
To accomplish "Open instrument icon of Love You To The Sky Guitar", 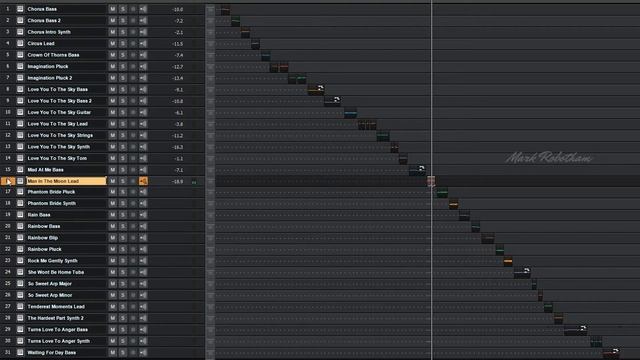I will tap(20, 112).
